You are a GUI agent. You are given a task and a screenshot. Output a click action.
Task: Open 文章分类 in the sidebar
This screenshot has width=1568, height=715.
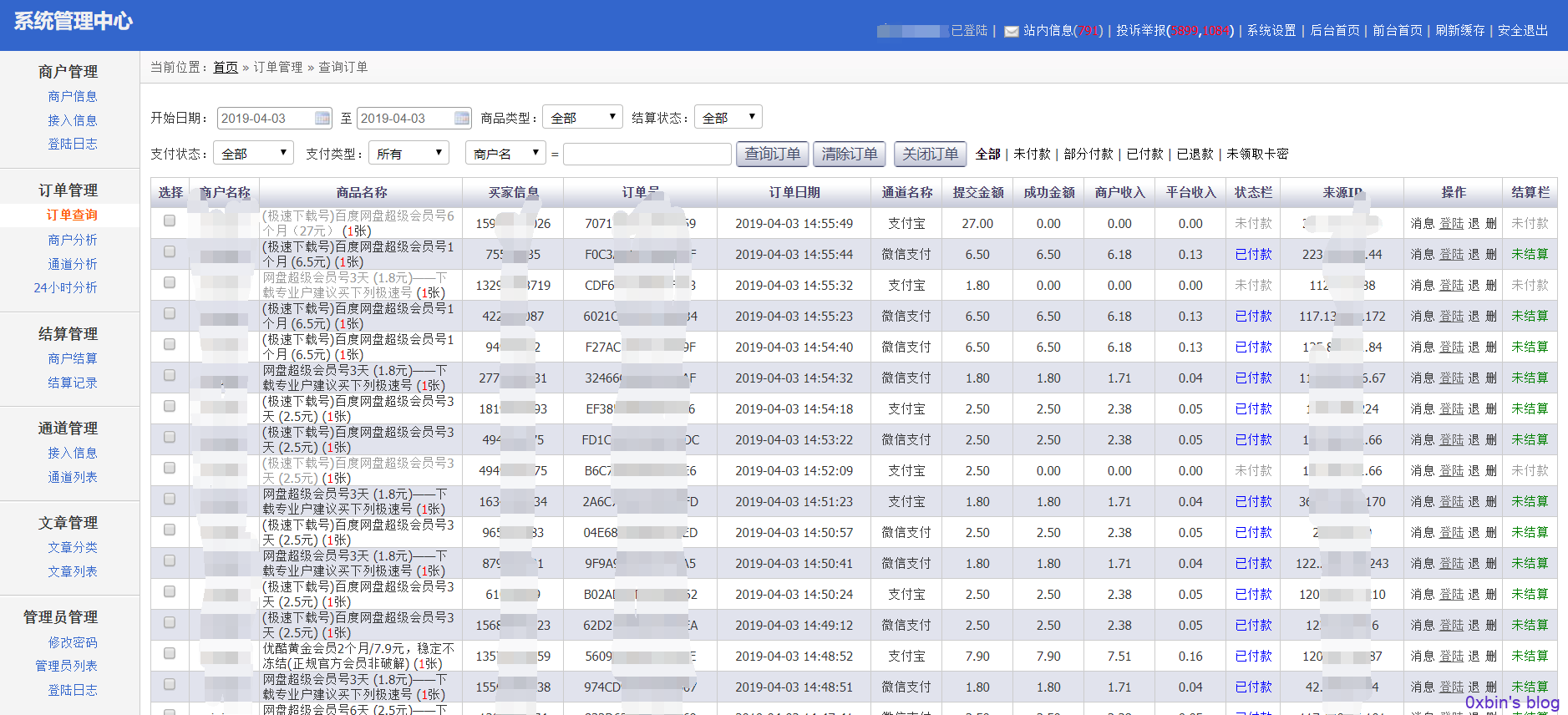[x=73, y=547]
